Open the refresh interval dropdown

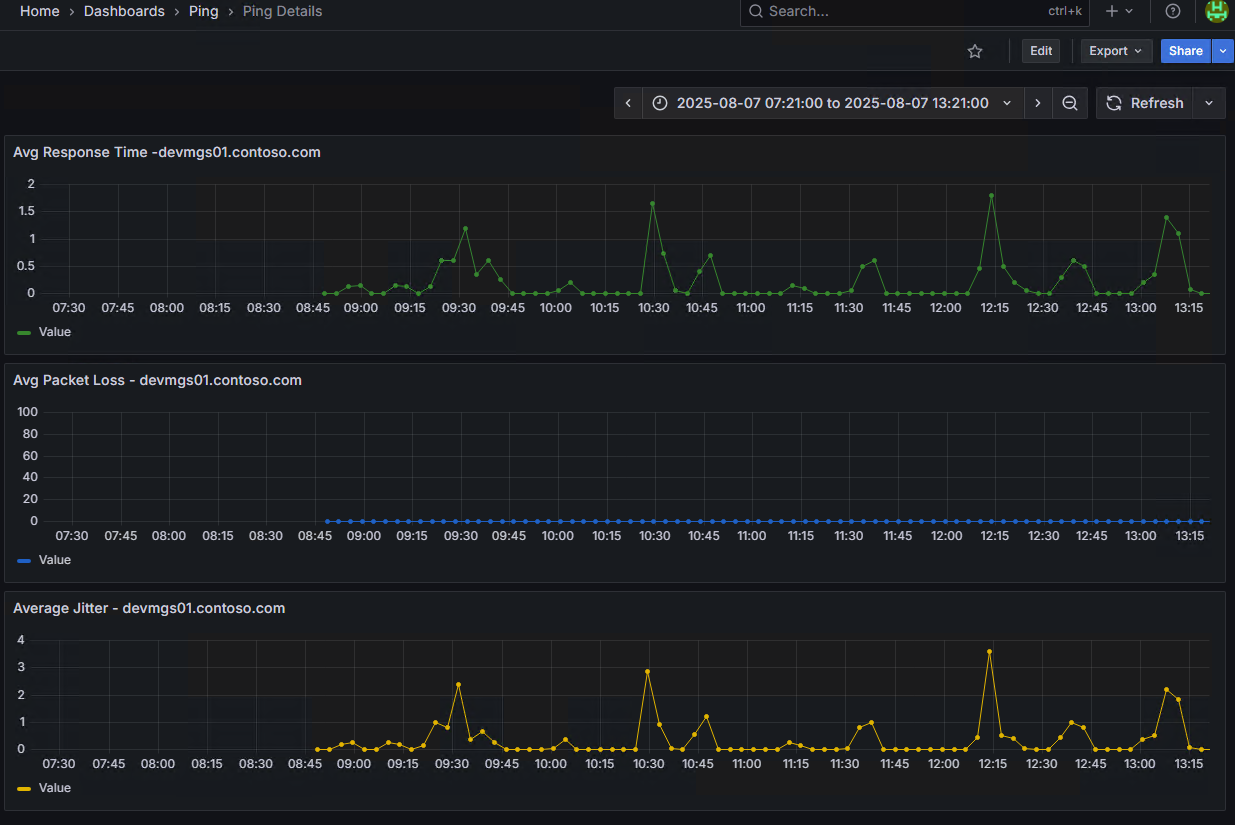pyautogui.click(x=1210, y=103)
